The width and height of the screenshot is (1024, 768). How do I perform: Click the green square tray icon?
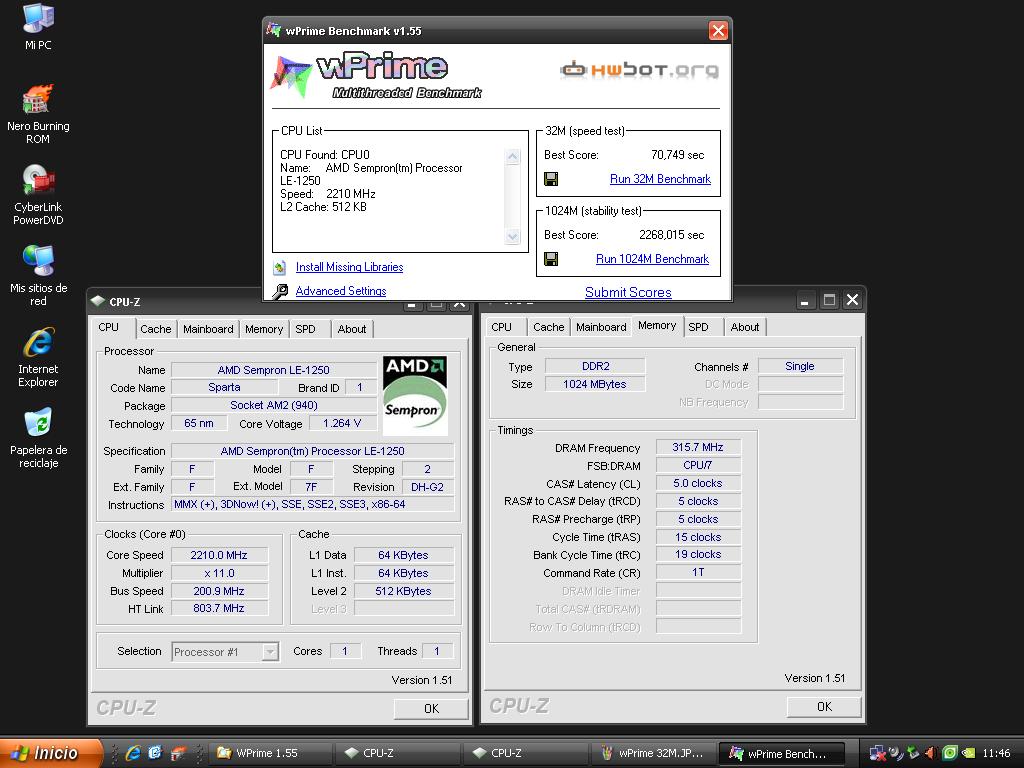950,753
